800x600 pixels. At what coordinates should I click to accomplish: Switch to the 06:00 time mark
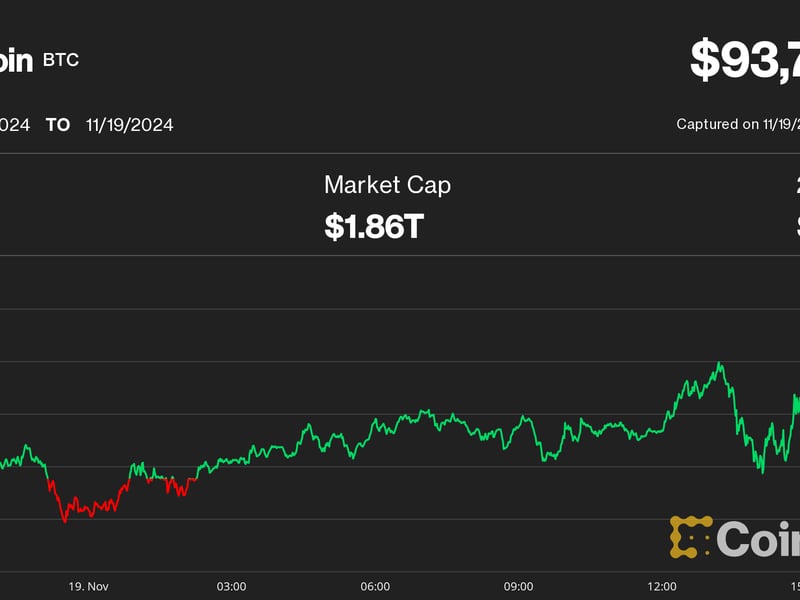pyautogui.click(x=375, y=587)
